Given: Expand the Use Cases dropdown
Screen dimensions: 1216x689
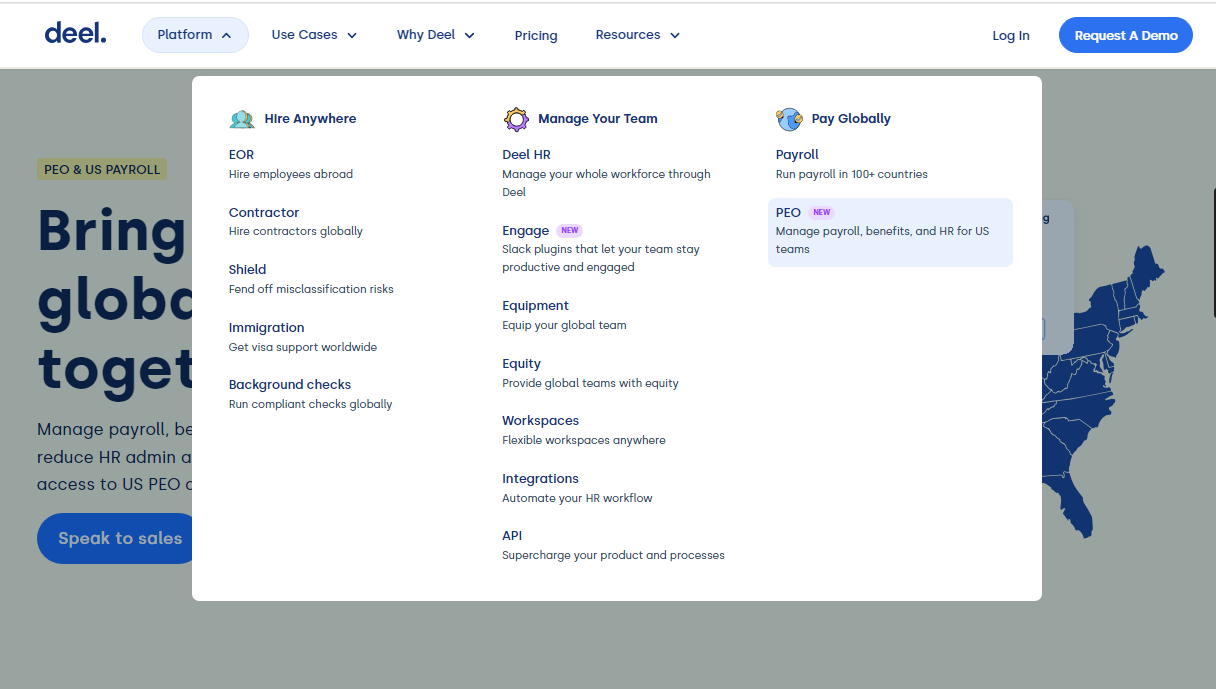Looking at the screenshot, I should (314, 34).
